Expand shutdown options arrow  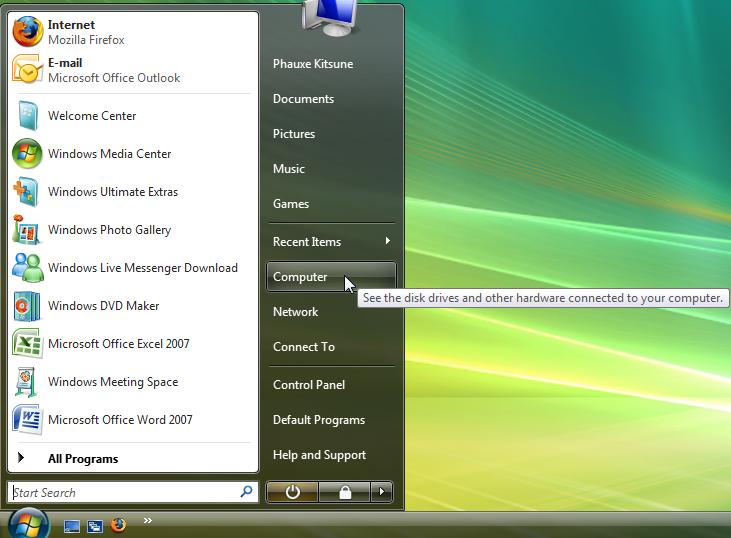pyautogui.click(x=382, y=492)
